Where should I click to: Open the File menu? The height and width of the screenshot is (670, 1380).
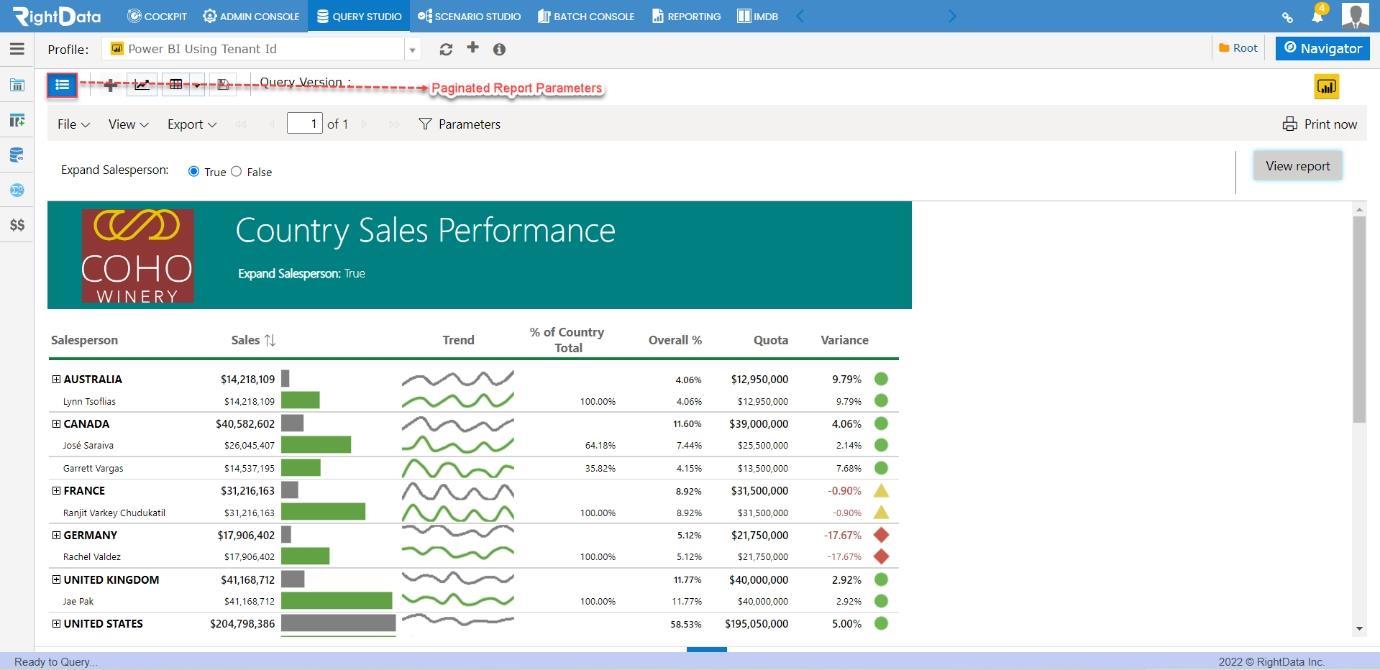coord(74,124)
